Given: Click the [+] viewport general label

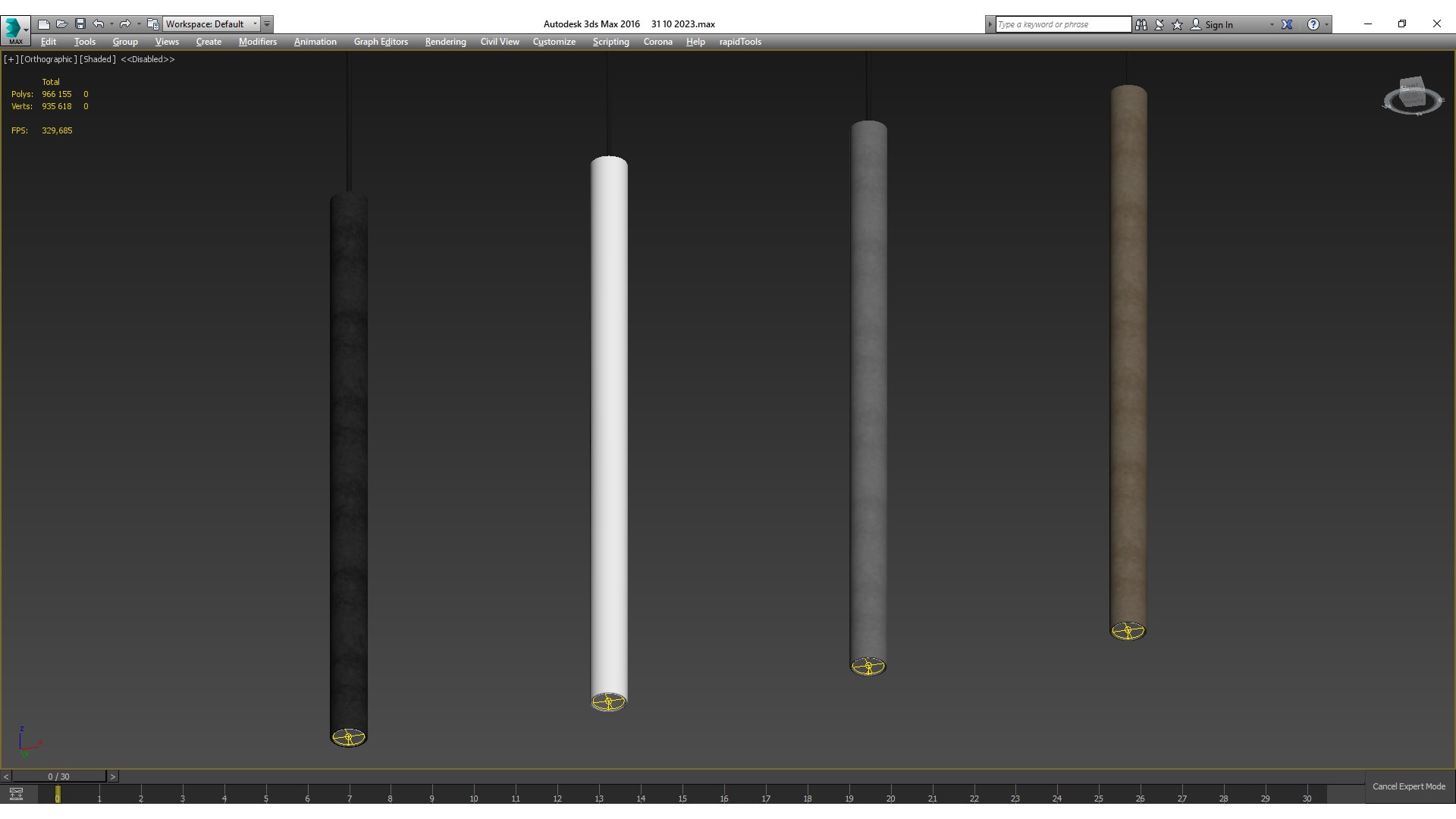Looking at the screenshot, I should 11,59.
